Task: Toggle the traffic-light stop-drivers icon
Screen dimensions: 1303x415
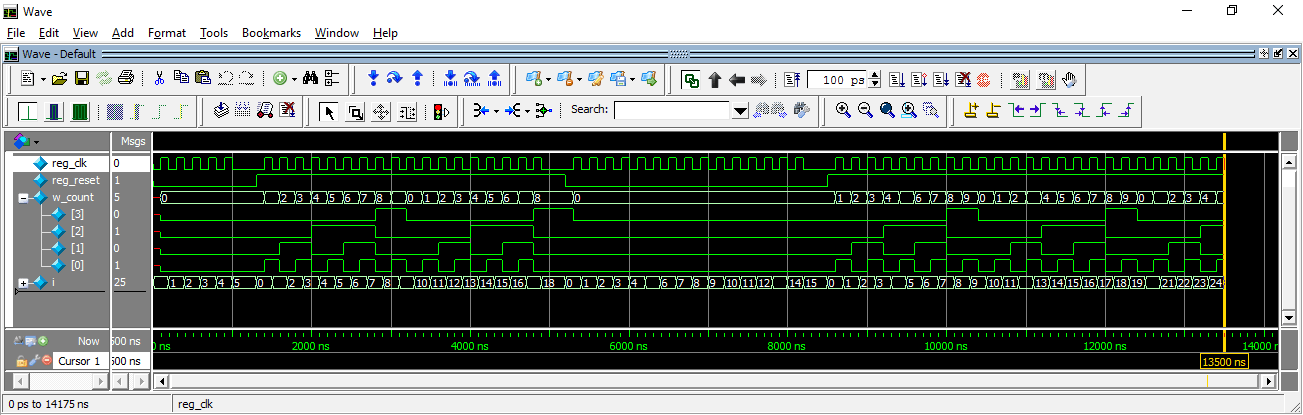Action: point(439,112)
